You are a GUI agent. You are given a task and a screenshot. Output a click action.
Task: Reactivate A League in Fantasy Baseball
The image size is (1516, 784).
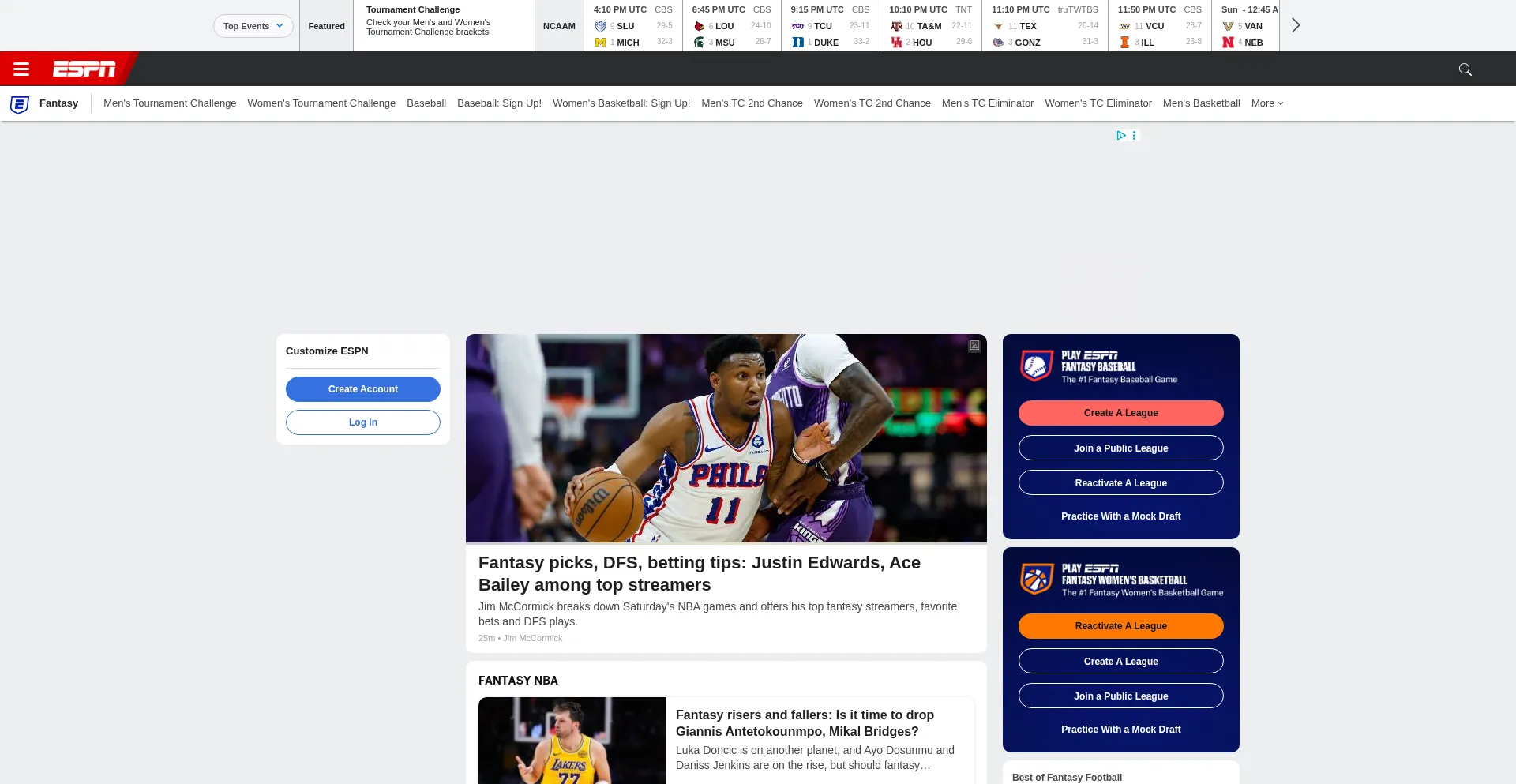coord(1121,482)
